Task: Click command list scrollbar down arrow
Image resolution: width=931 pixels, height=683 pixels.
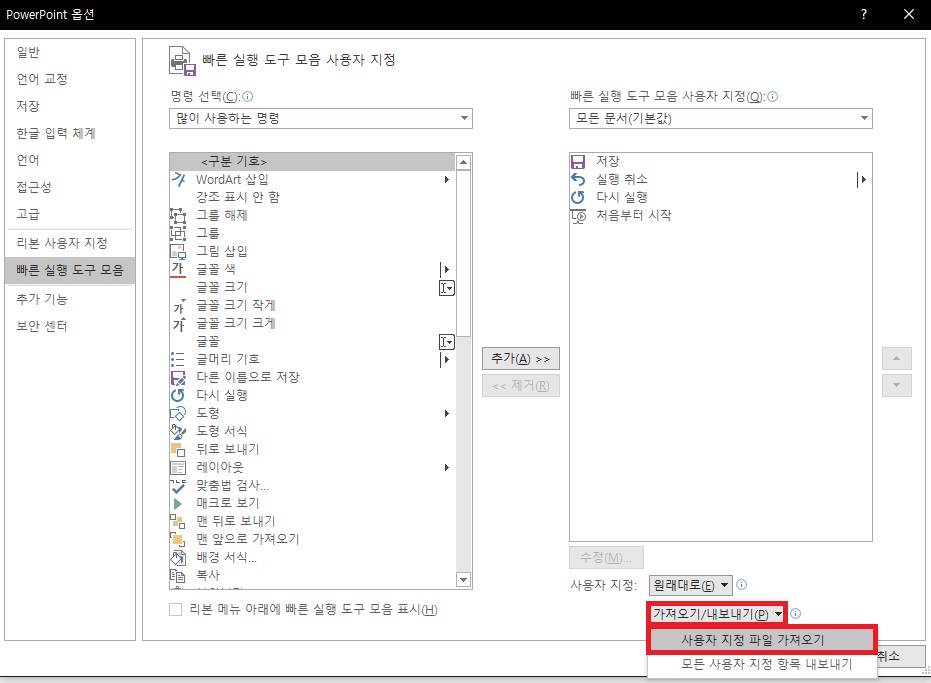Action: point(464,580)
